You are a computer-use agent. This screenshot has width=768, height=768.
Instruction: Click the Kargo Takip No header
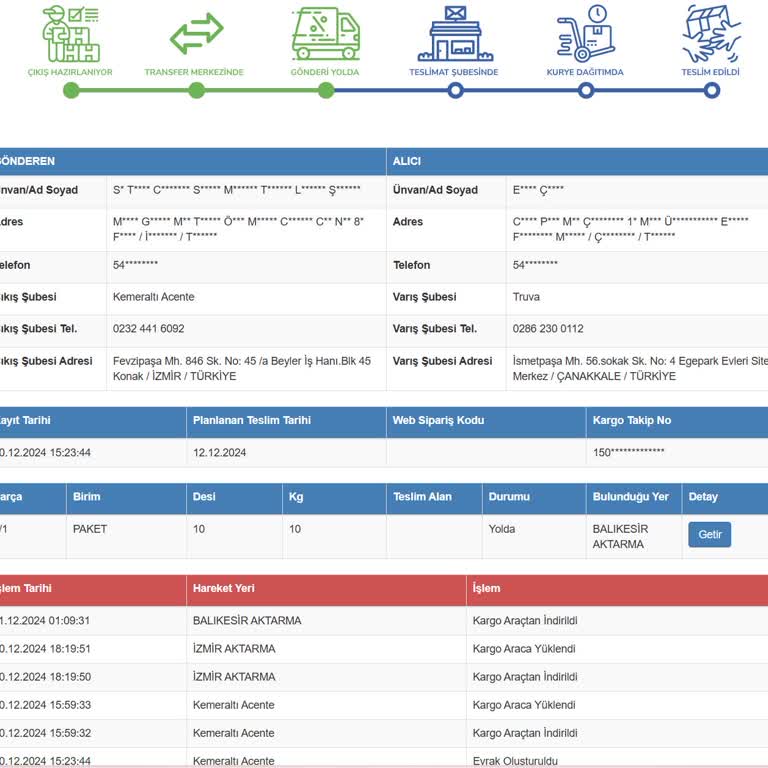tap(632, 420)
